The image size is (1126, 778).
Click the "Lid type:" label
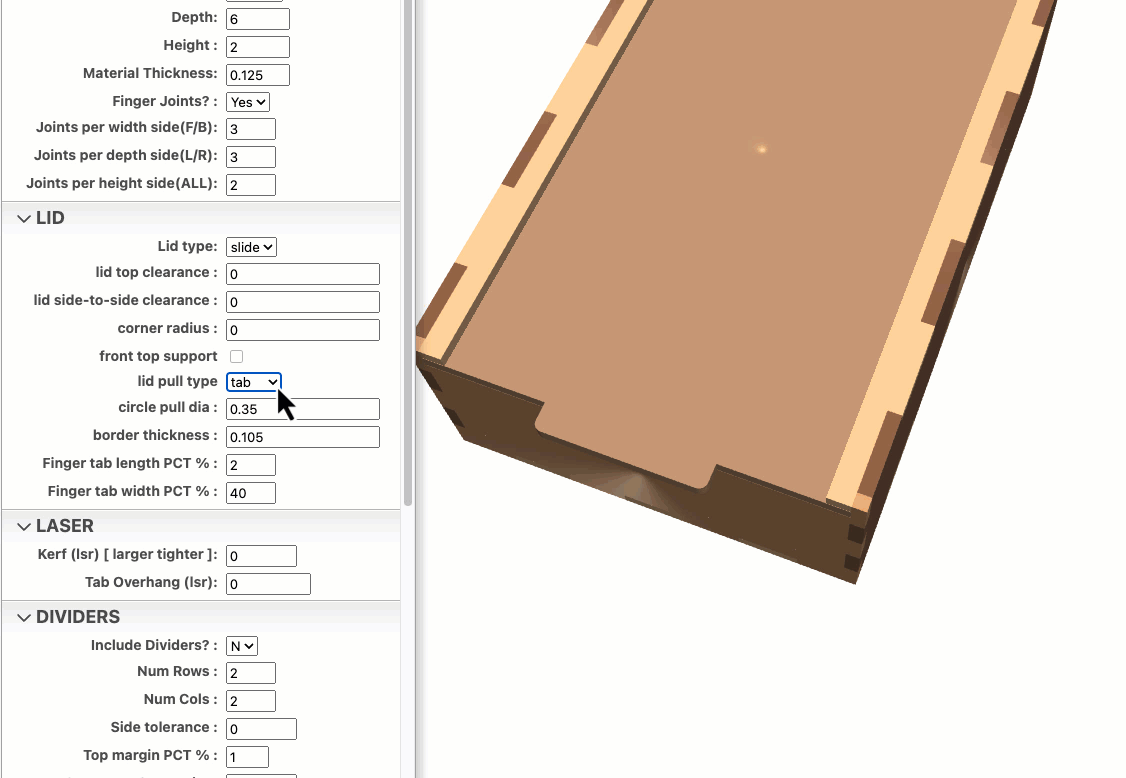coord(187,246)
